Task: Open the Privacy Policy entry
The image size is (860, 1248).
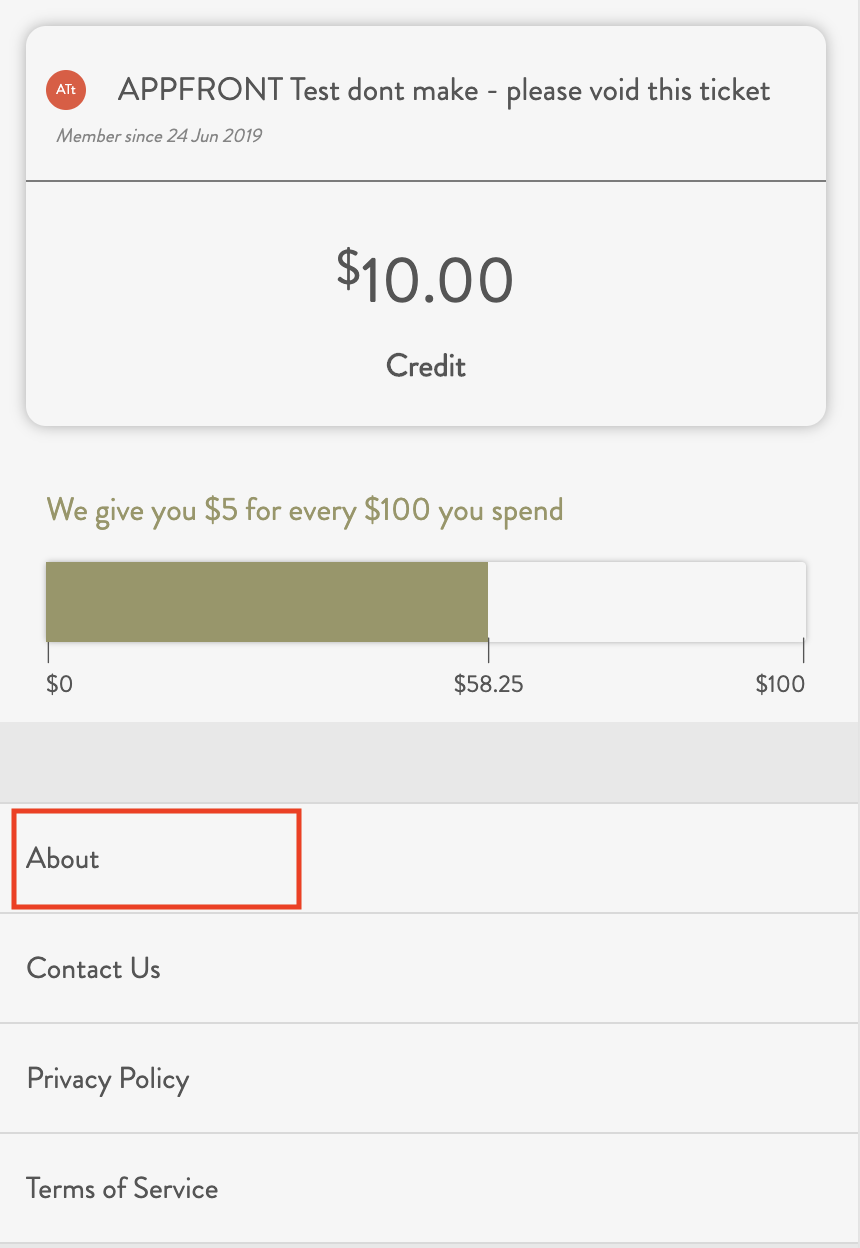Action: (x=430, y=1078)
